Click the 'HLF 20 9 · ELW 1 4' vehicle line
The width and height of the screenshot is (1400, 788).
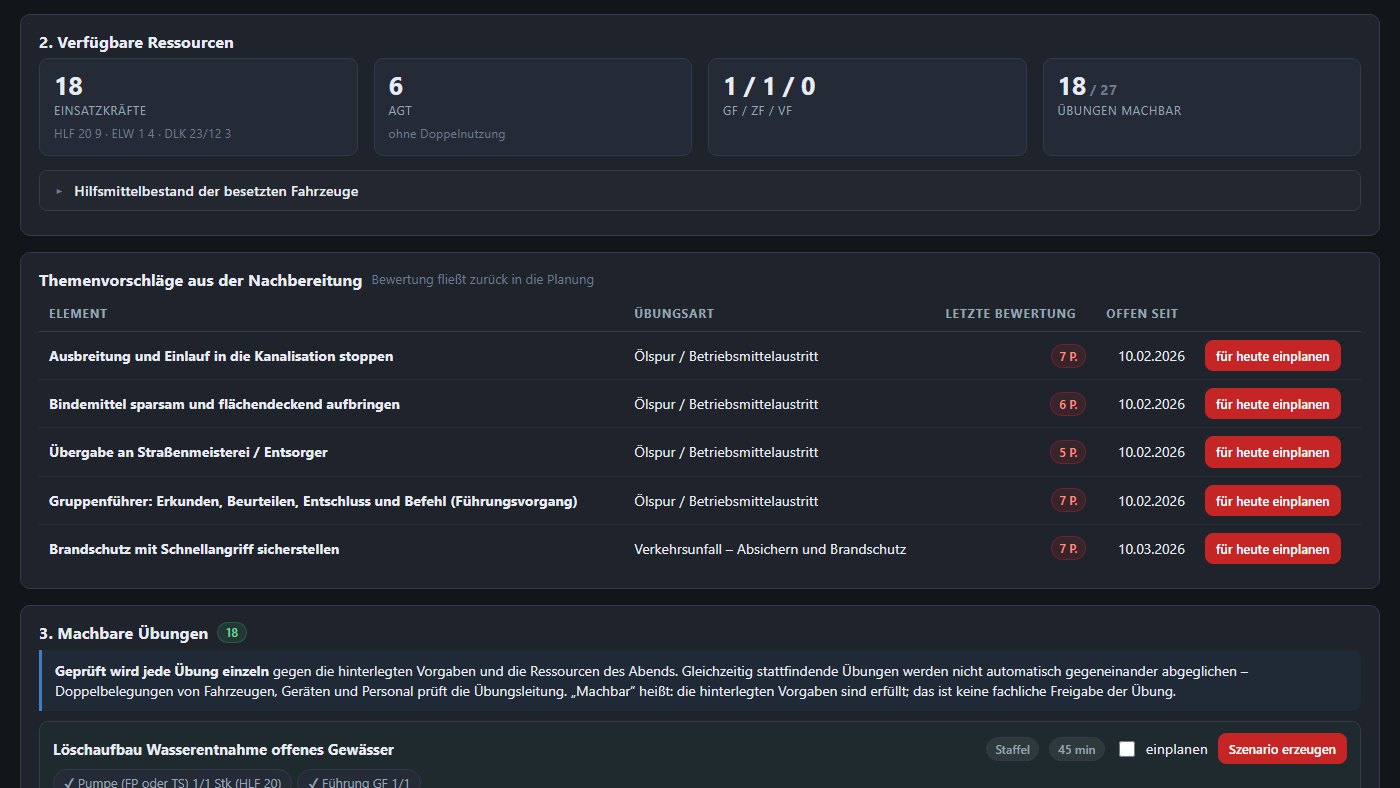tap(143, 134)
